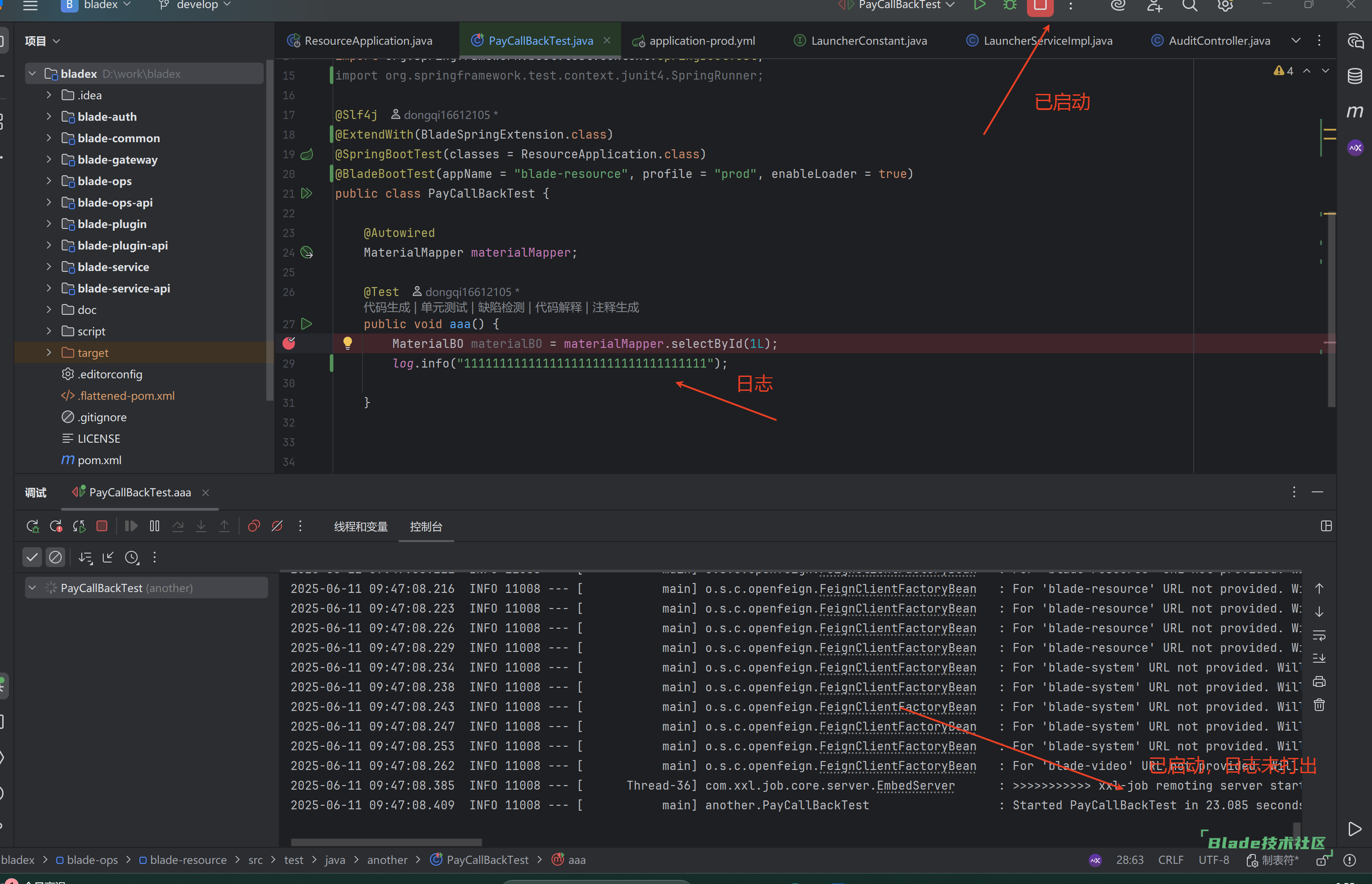Open test history clock icon
1372x884 pixels.
pos(132,558)
